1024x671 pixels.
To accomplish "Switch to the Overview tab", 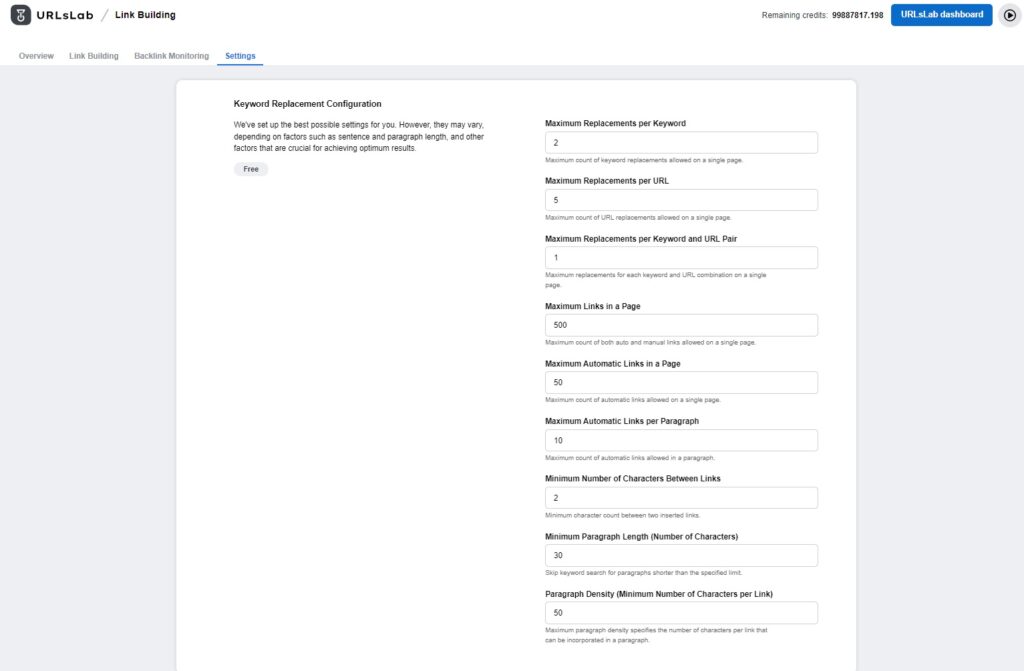I will (36, 56).
